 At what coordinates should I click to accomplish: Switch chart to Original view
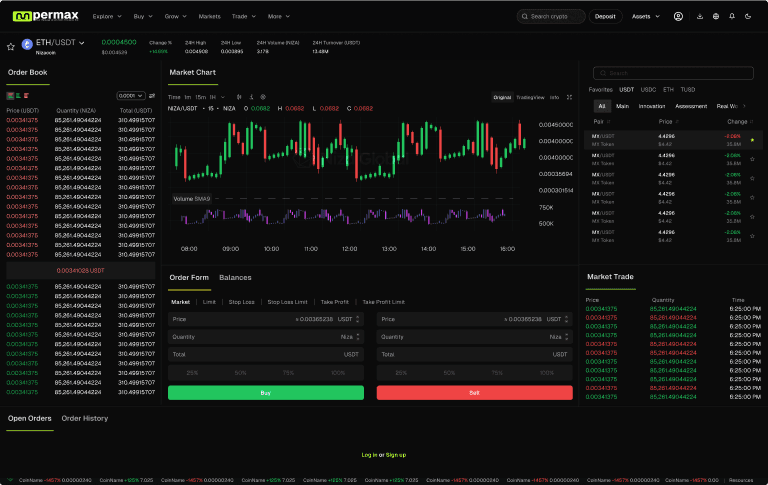click(502, 97)
